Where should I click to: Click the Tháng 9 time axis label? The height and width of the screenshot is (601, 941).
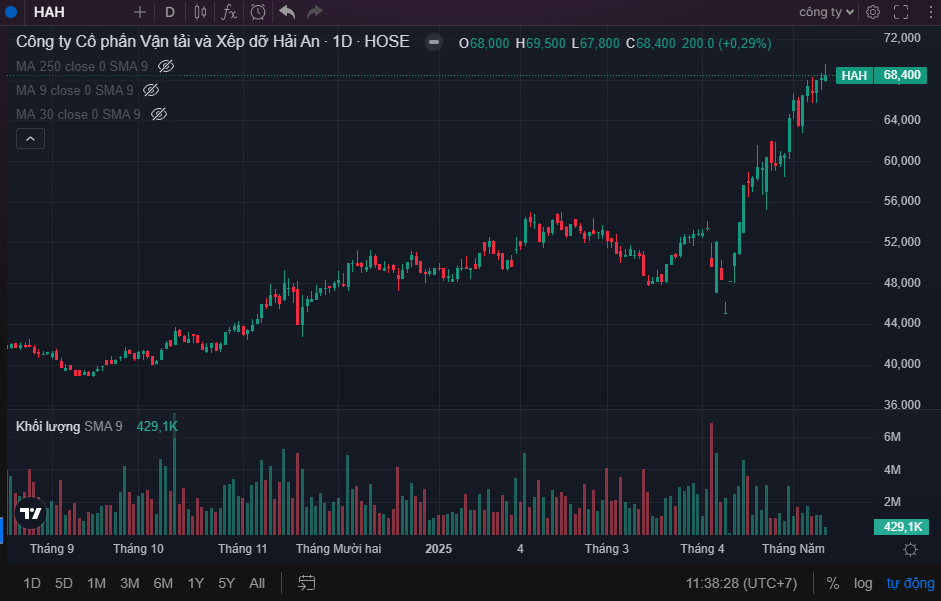click(52, 549)
